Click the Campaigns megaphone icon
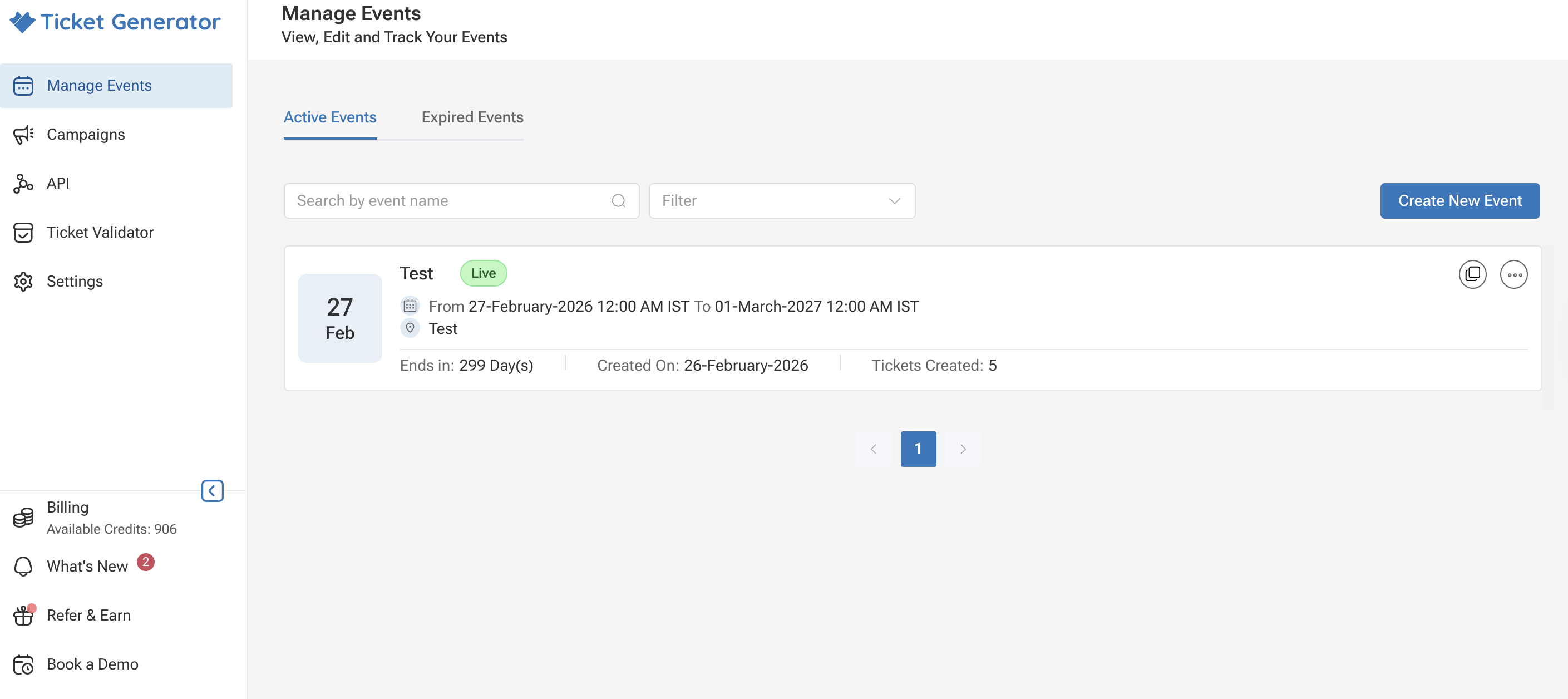The height and width of the screenshot is (699, 1568). pyautogui.click(x=23, y=135)
